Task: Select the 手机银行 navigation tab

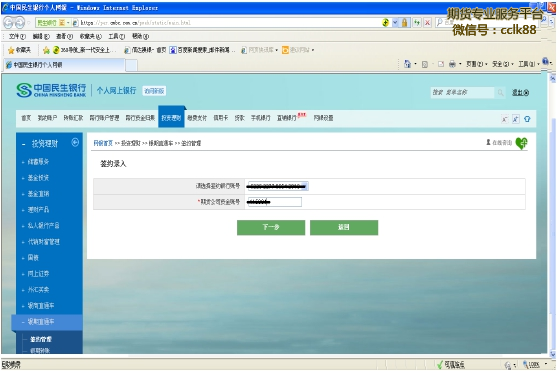Action: click(x=260, y=118)
